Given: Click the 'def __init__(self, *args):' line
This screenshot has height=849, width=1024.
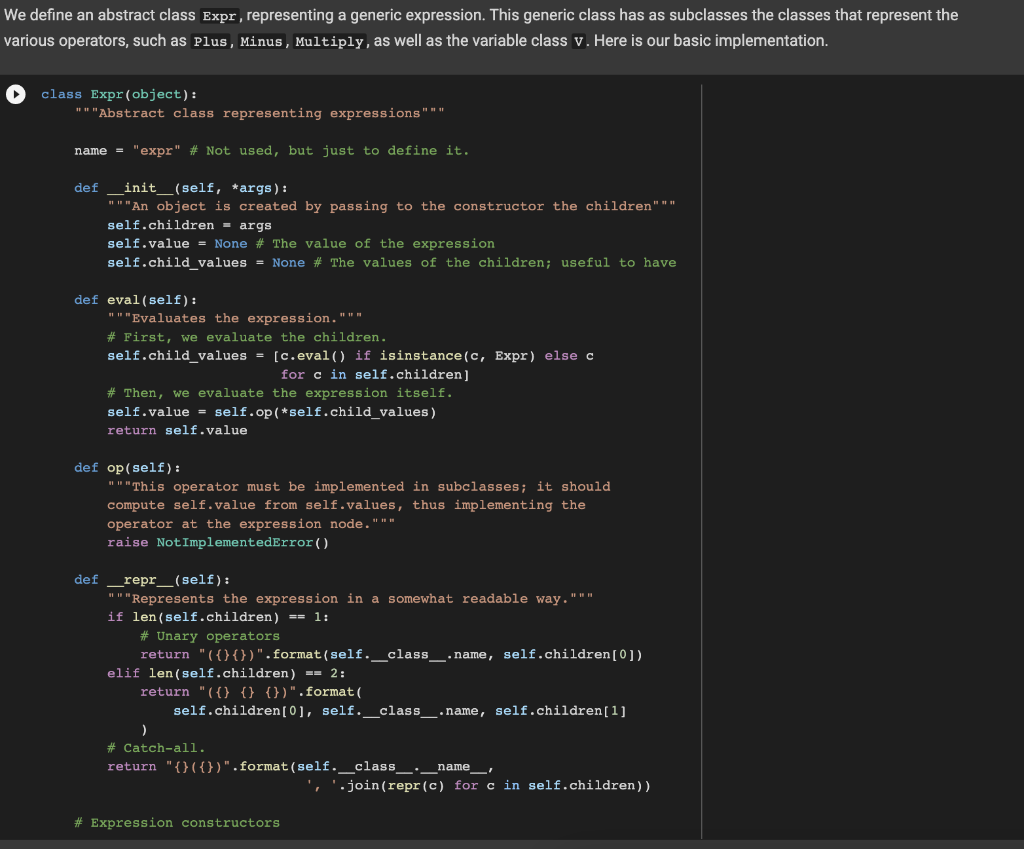Looking at the screenshot, I should [181, 188].
